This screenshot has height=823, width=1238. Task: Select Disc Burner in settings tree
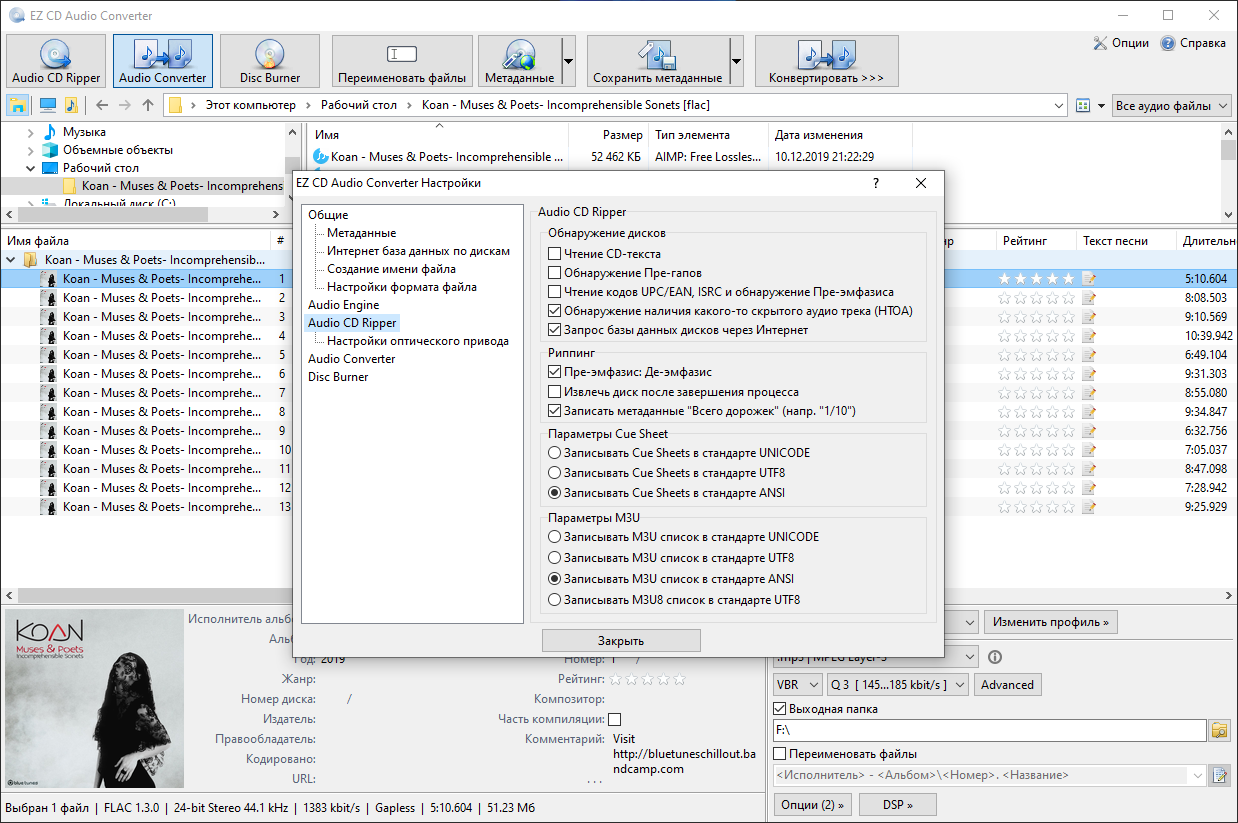tap(338, 377)
